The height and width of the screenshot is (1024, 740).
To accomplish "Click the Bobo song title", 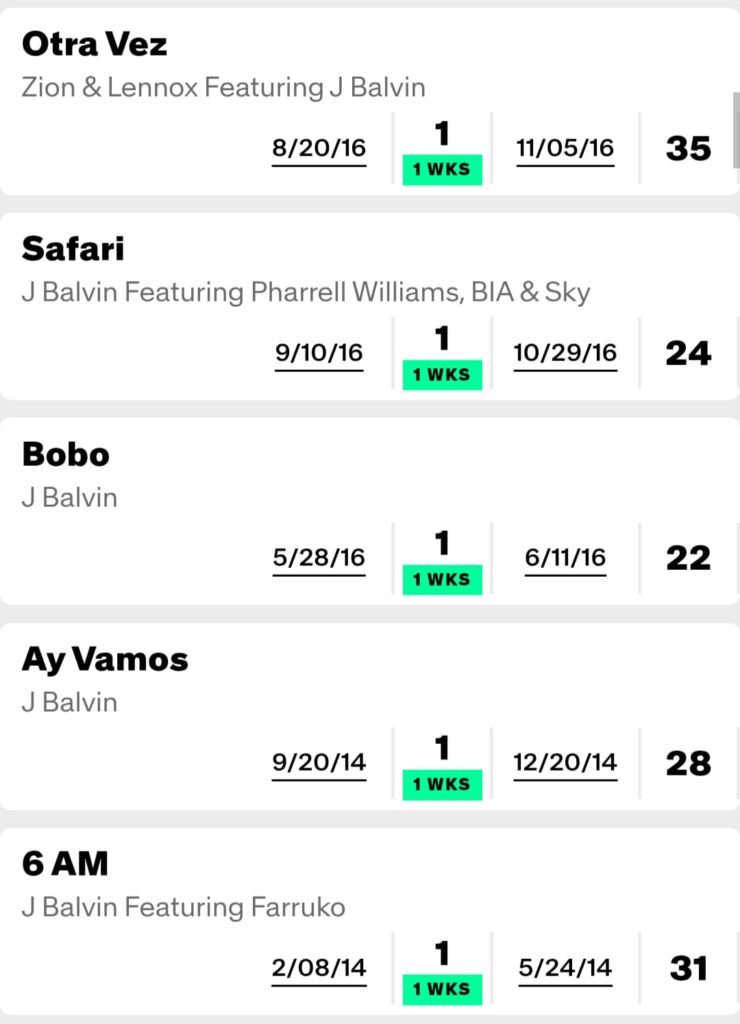I will click(66, 454).
